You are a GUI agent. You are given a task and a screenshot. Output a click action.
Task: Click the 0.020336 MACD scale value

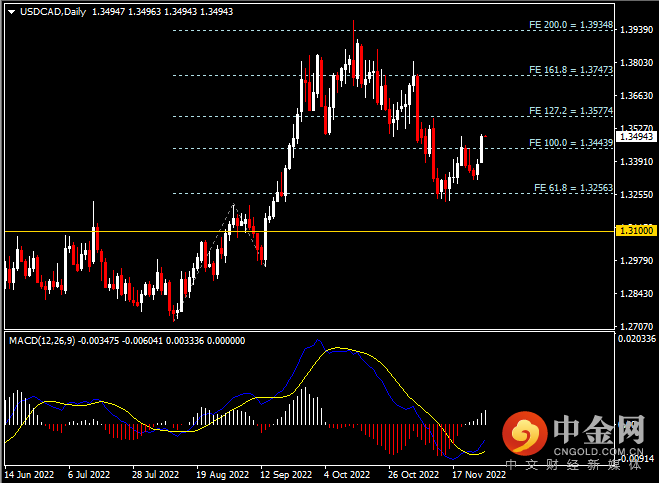pyautogui.click(x=636, y=340)
